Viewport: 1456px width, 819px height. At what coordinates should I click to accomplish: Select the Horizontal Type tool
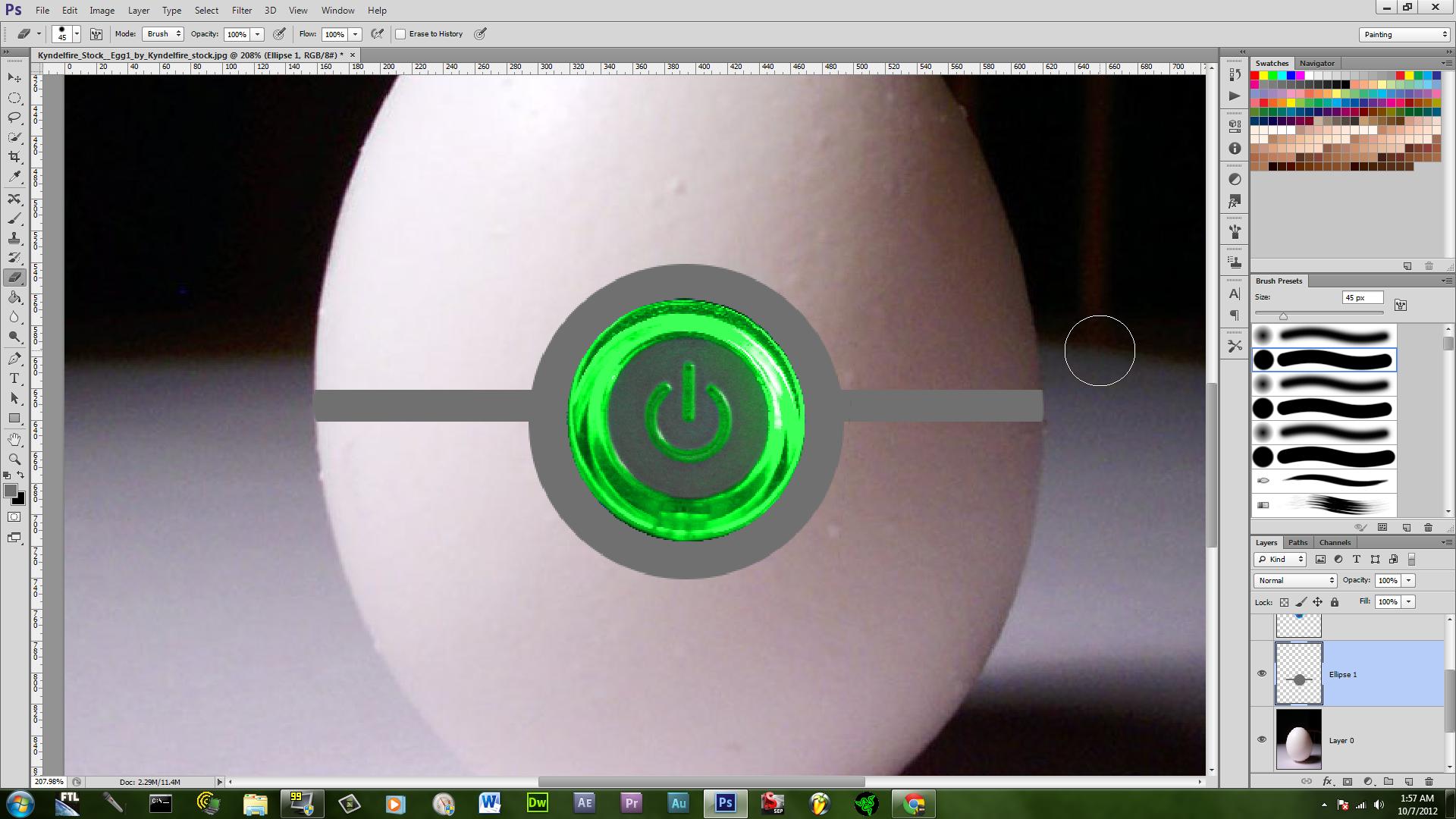pos(14,378)
